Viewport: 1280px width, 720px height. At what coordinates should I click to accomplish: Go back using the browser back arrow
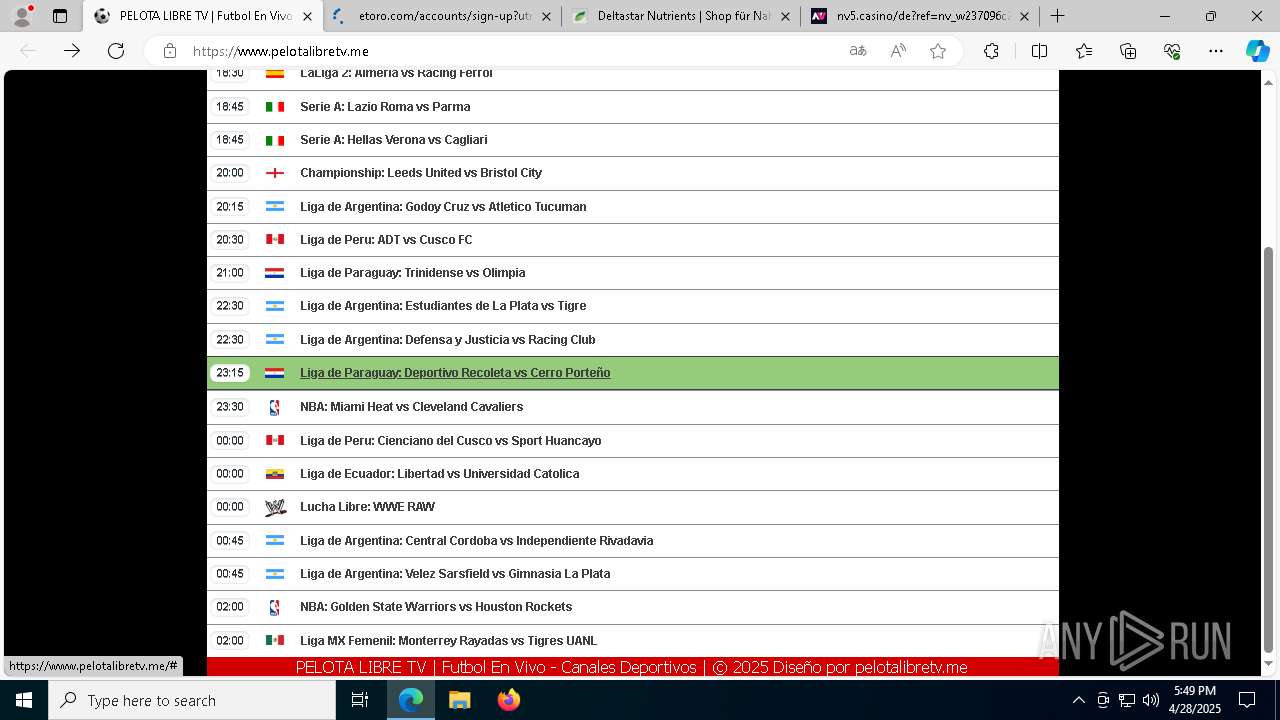tap(28, 51)
